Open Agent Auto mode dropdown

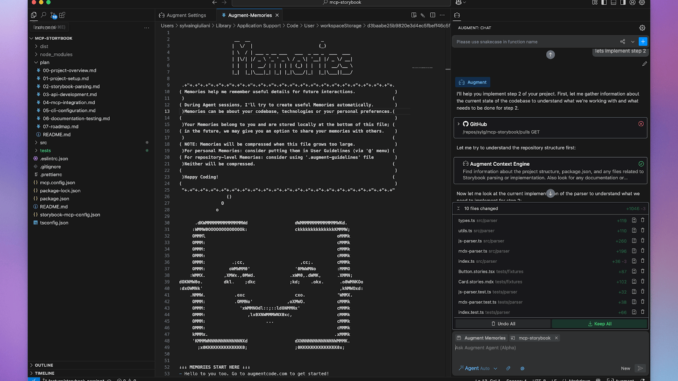click(478, 368)
